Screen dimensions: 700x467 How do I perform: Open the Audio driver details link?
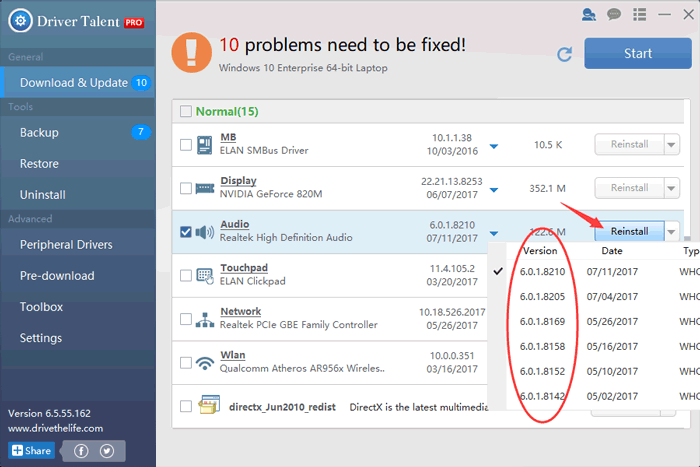click(235, 225)
